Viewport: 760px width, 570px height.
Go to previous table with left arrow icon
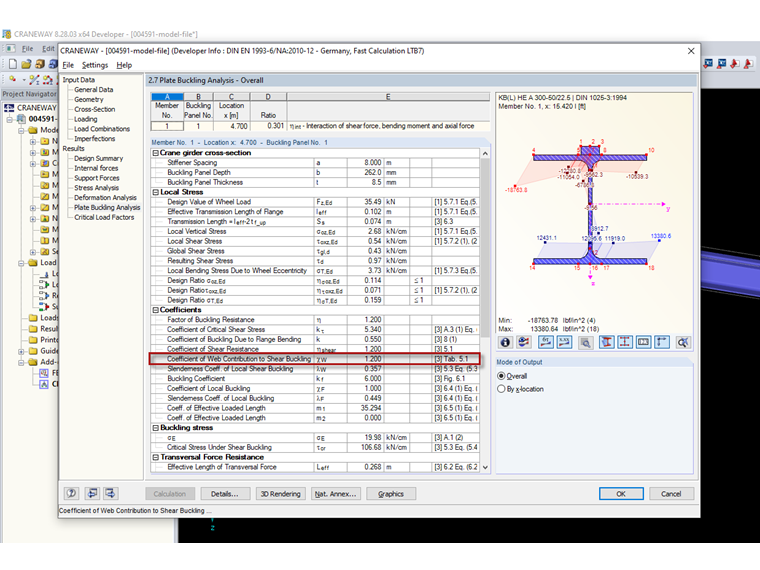93,493
